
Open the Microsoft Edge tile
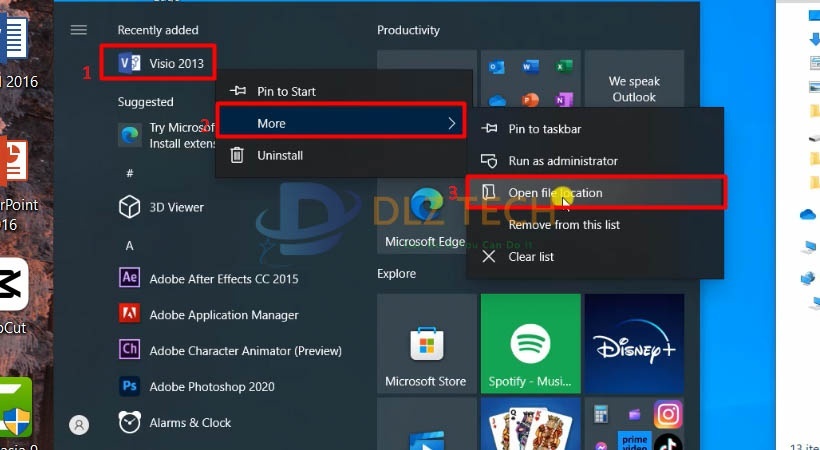click(x=422, y=216)
